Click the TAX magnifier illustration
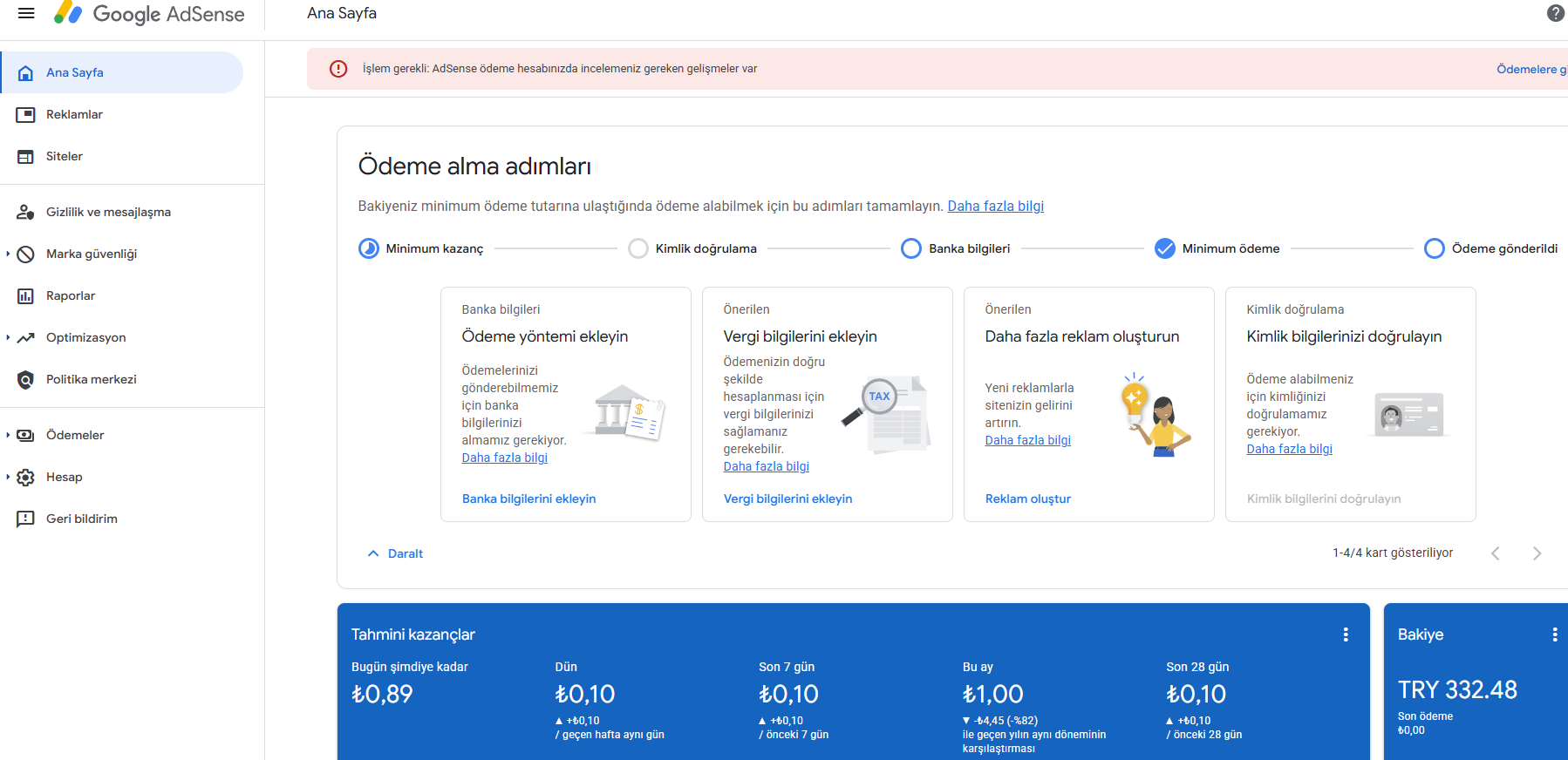 pos(886,414)
